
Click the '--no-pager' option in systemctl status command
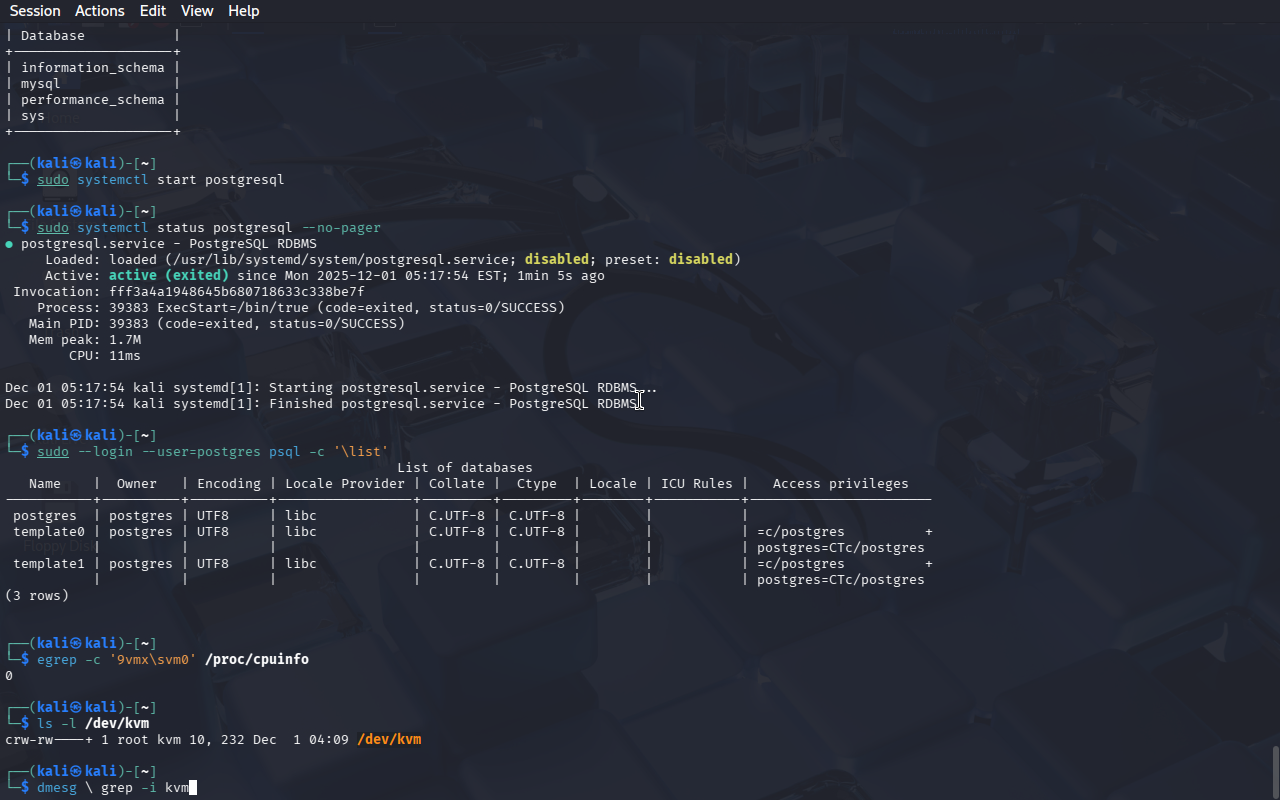(341, 228)
